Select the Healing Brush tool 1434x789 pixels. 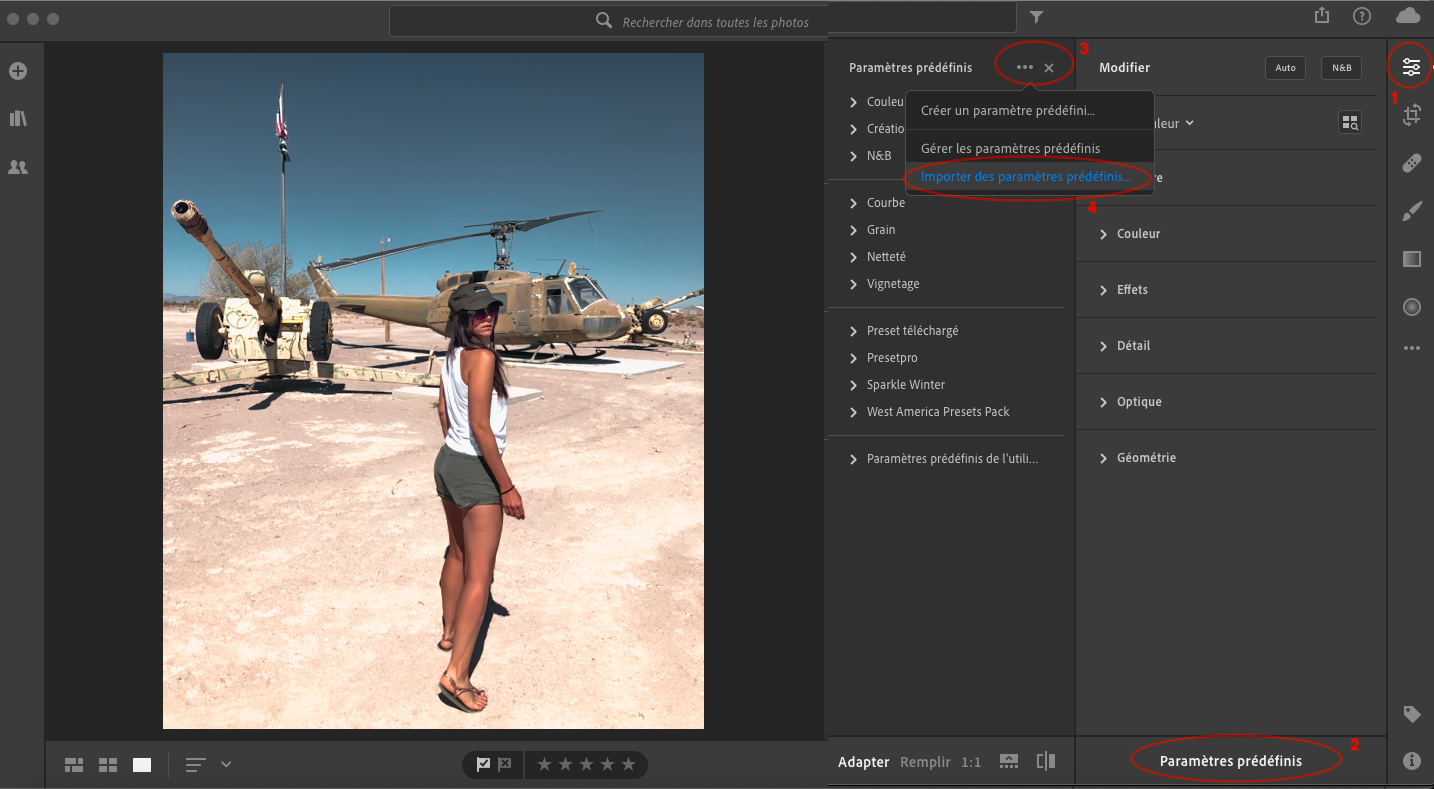(1411, 164)
